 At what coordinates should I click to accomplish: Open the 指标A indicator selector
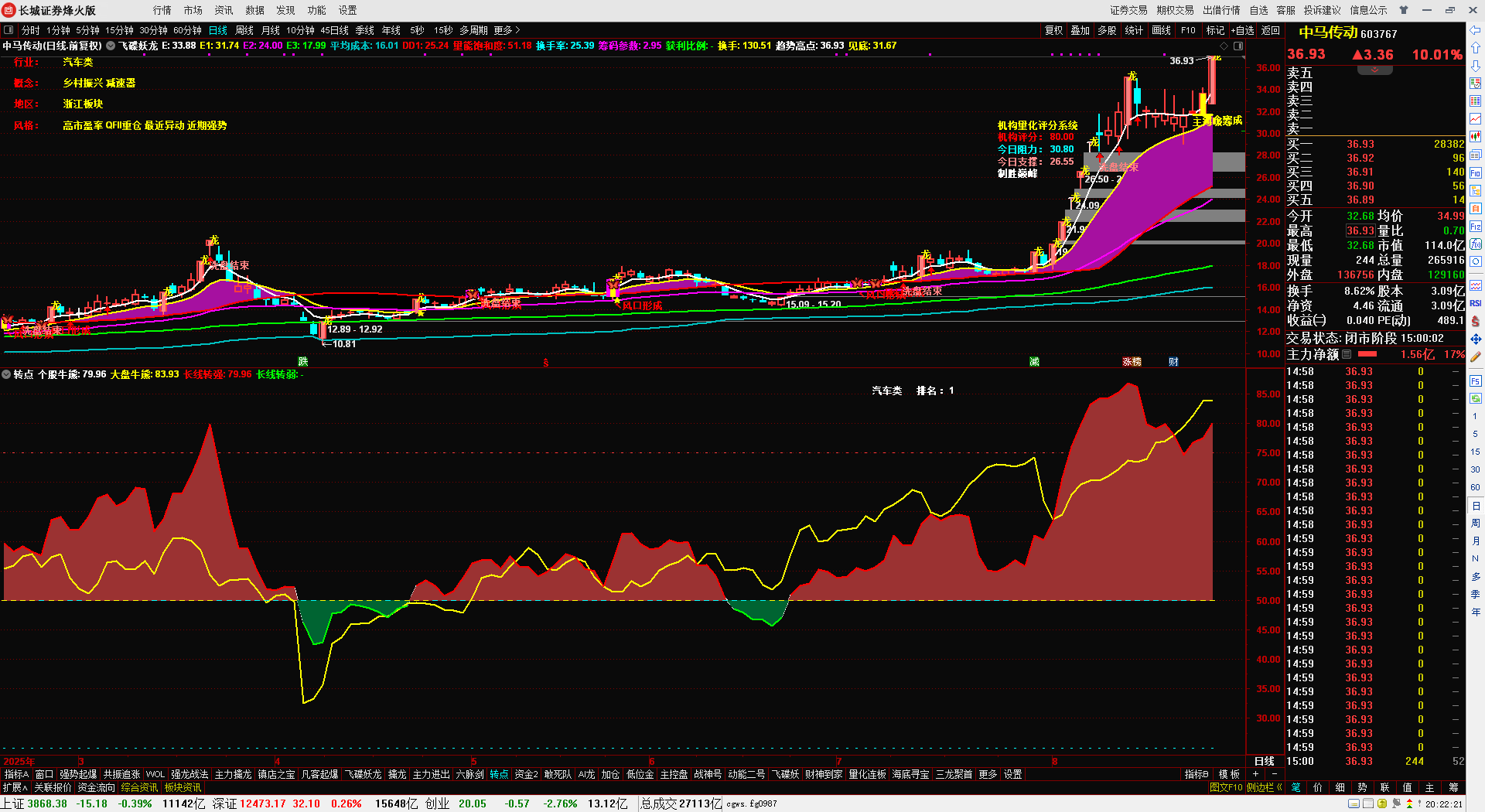click(16, 774)
